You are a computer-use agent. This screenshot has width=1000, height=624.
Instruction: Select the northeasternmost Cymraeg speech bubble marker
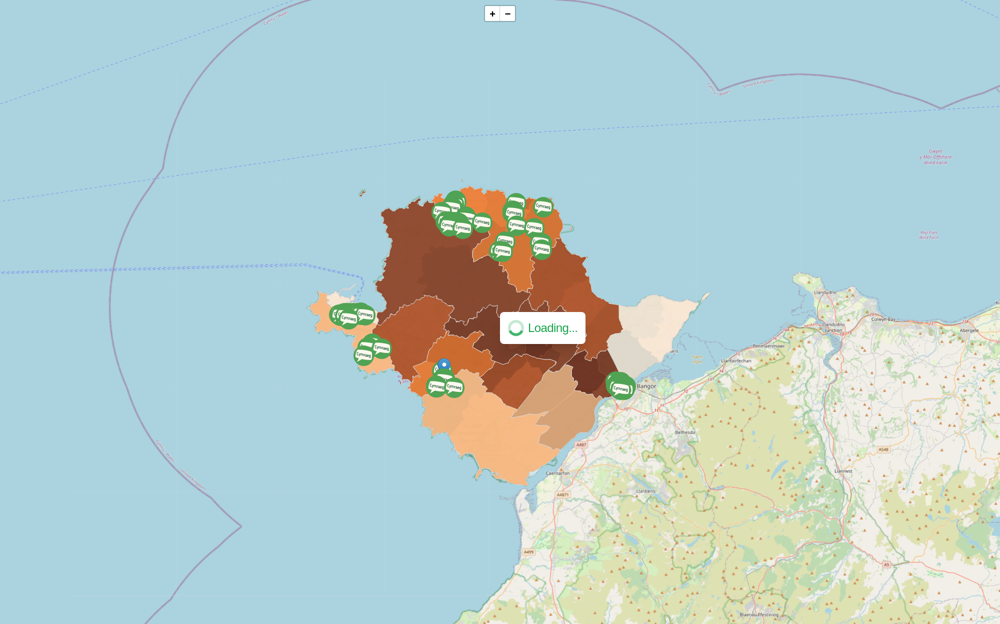tap(543, 207)
